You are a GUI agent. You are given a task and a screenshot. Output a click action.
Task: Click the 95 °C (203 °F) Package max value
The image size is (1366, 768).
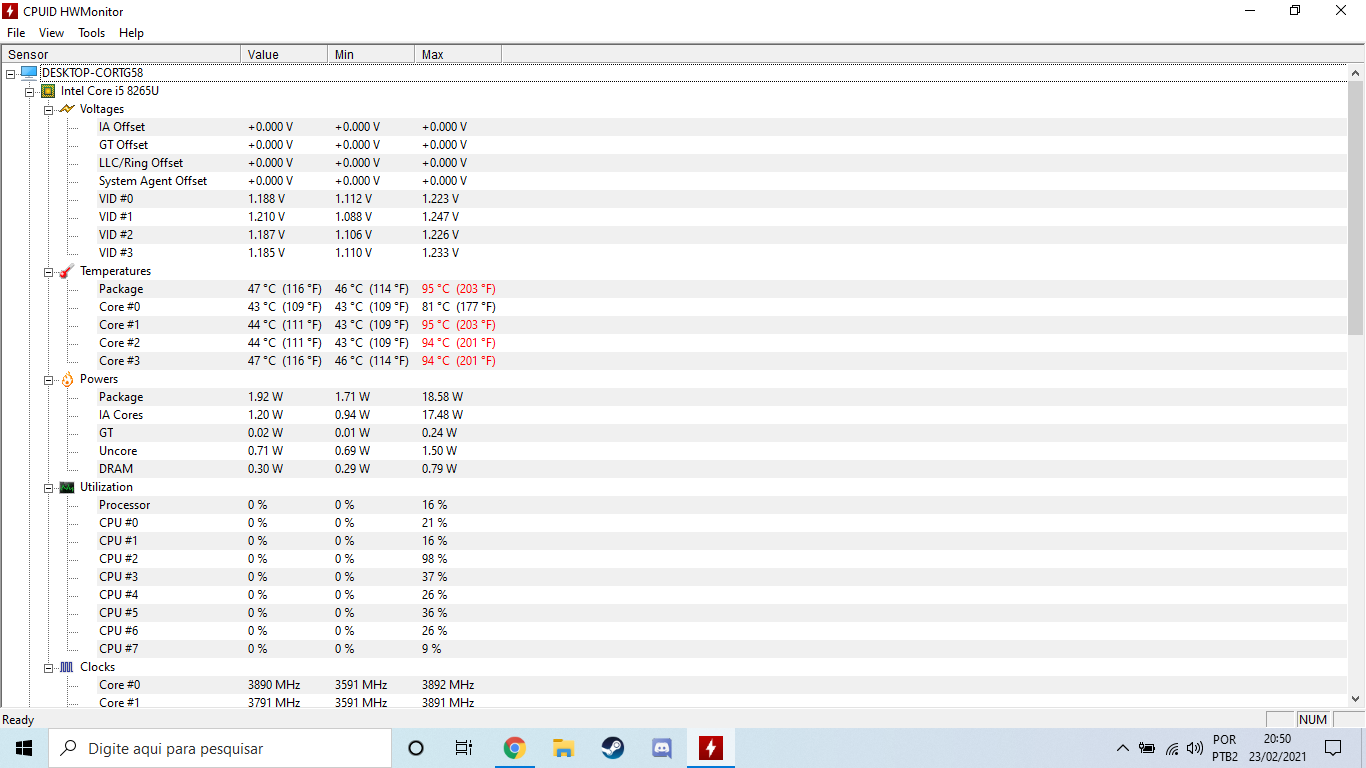point(458,289)
